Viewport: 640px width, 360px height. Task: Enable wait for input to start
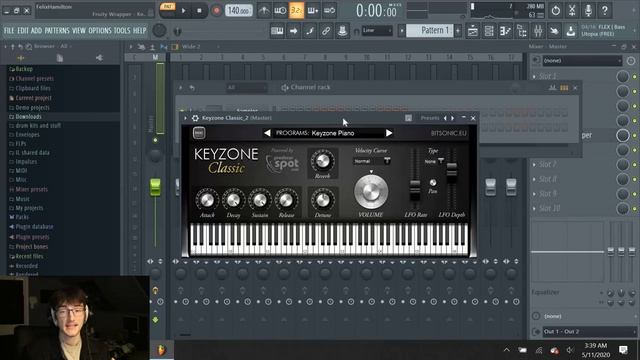point(280,11)
